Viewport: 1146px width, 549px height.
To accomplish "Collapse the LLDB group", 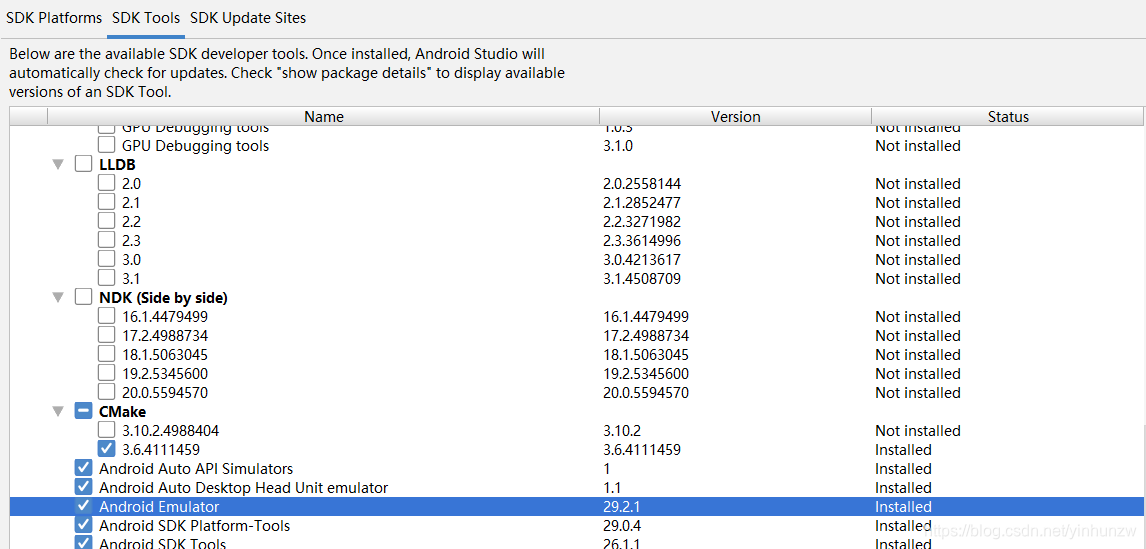I will pyautogui.click(x=58, y=165).
